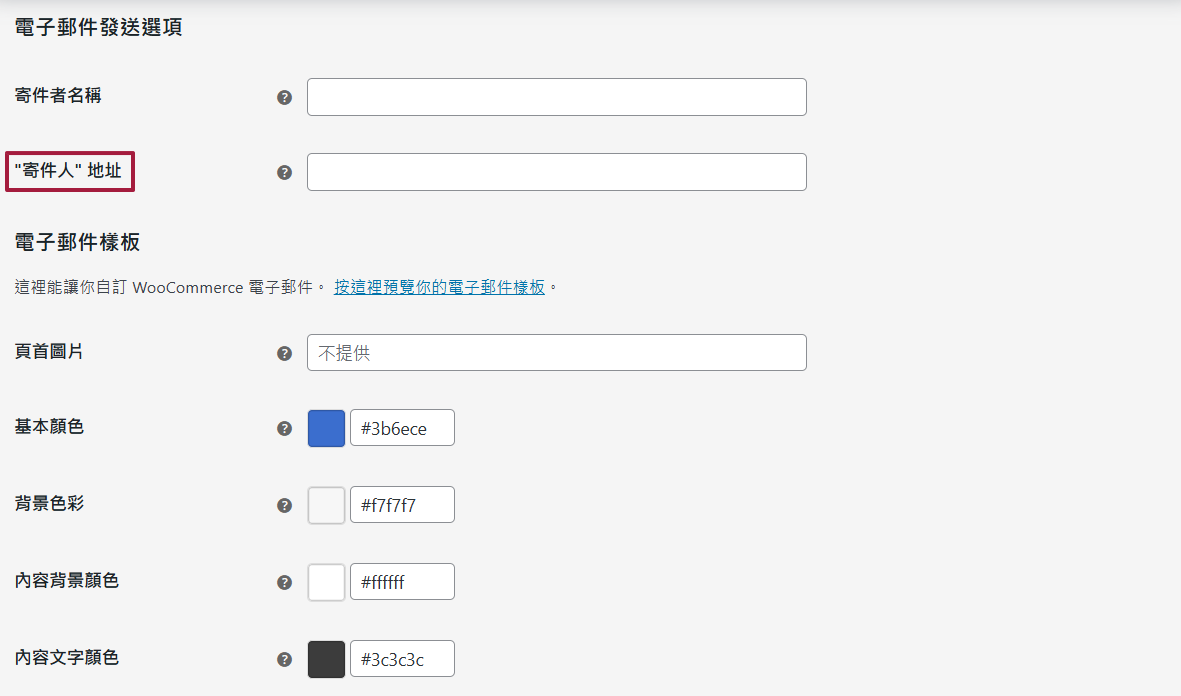
Task: Select the #3c3c3c hex value field
Action: (402, 658)
